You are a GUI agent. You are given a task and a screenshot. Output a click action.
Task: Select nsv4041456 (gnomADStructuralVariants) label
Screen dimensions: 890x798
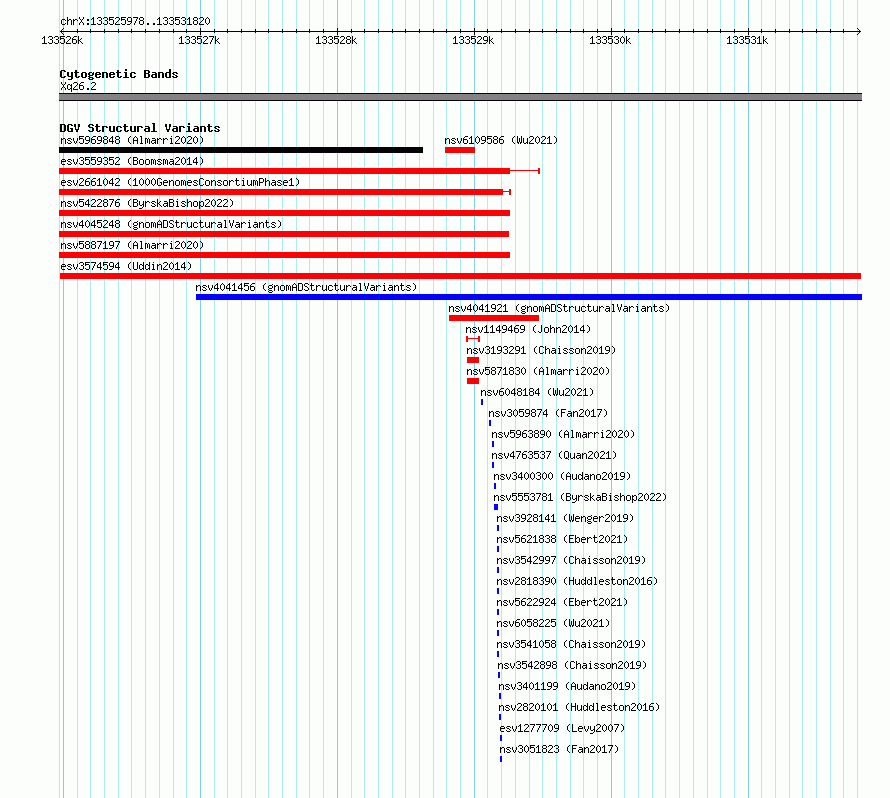(x=306, y=287)
